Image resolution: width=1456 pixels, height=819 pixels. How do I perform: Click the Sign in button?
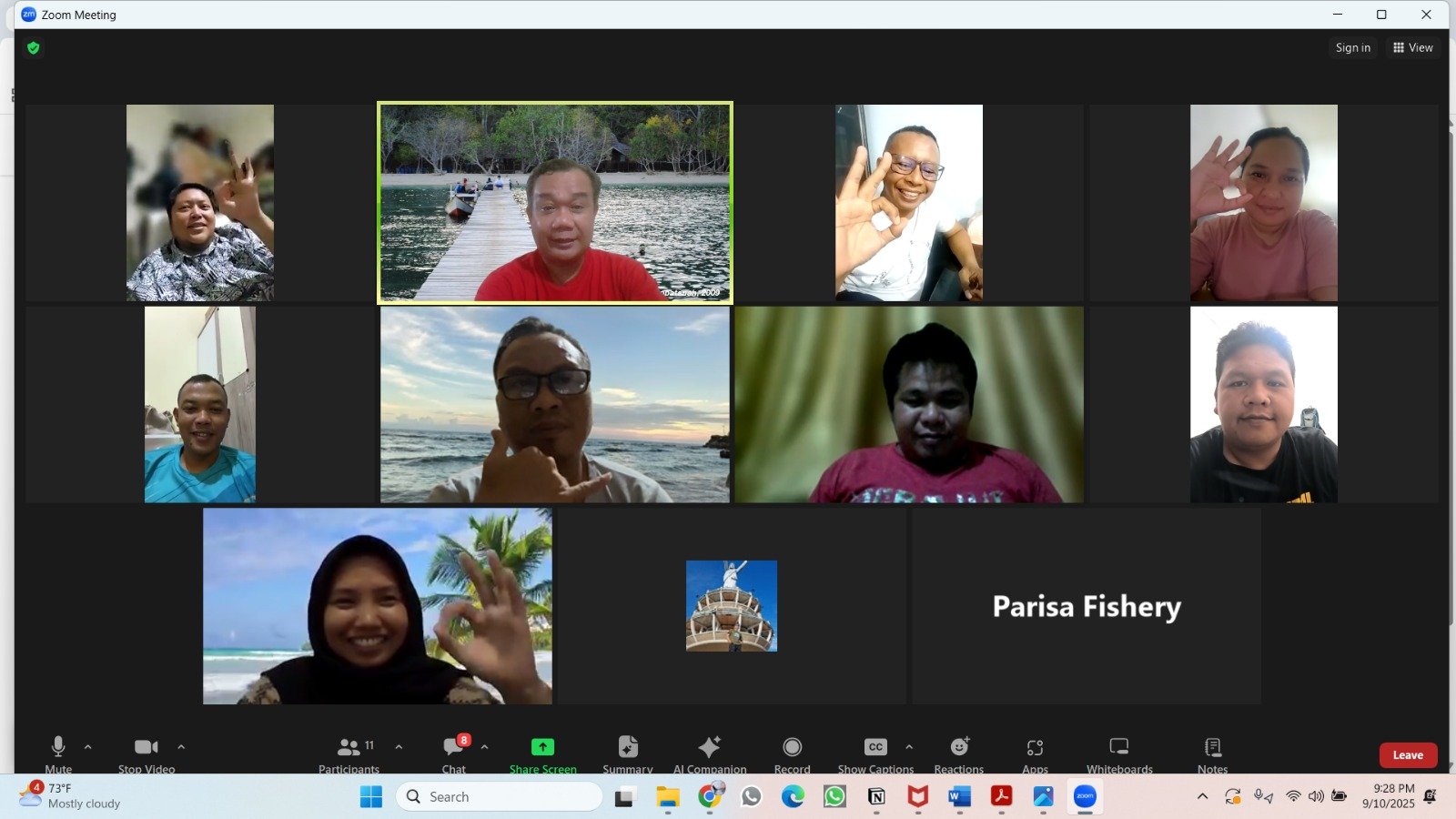[1352, 47]
